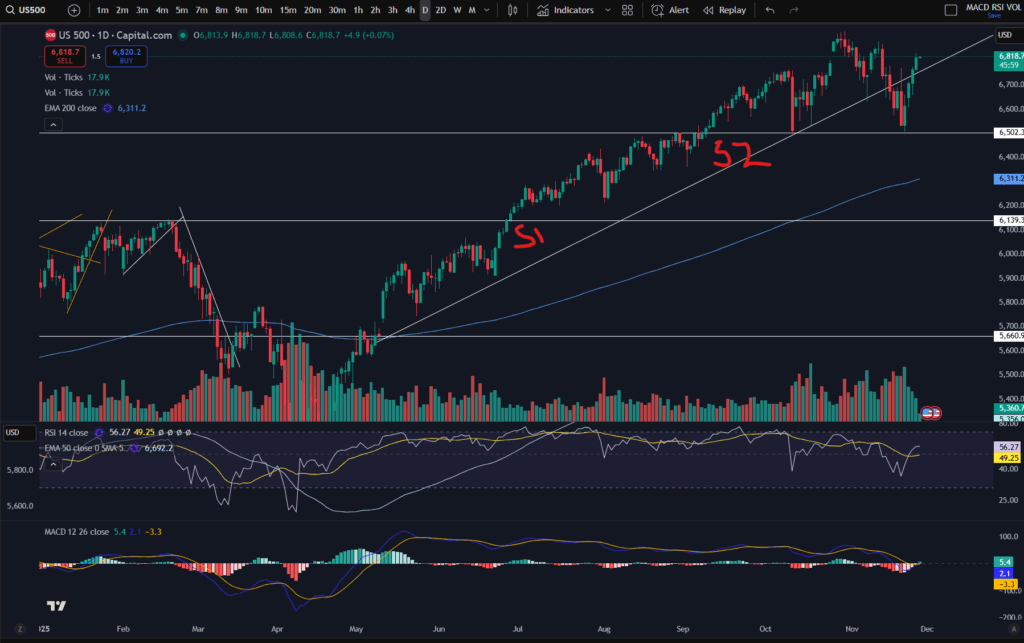Click the Nov time axis label

[x=852, y=629]
